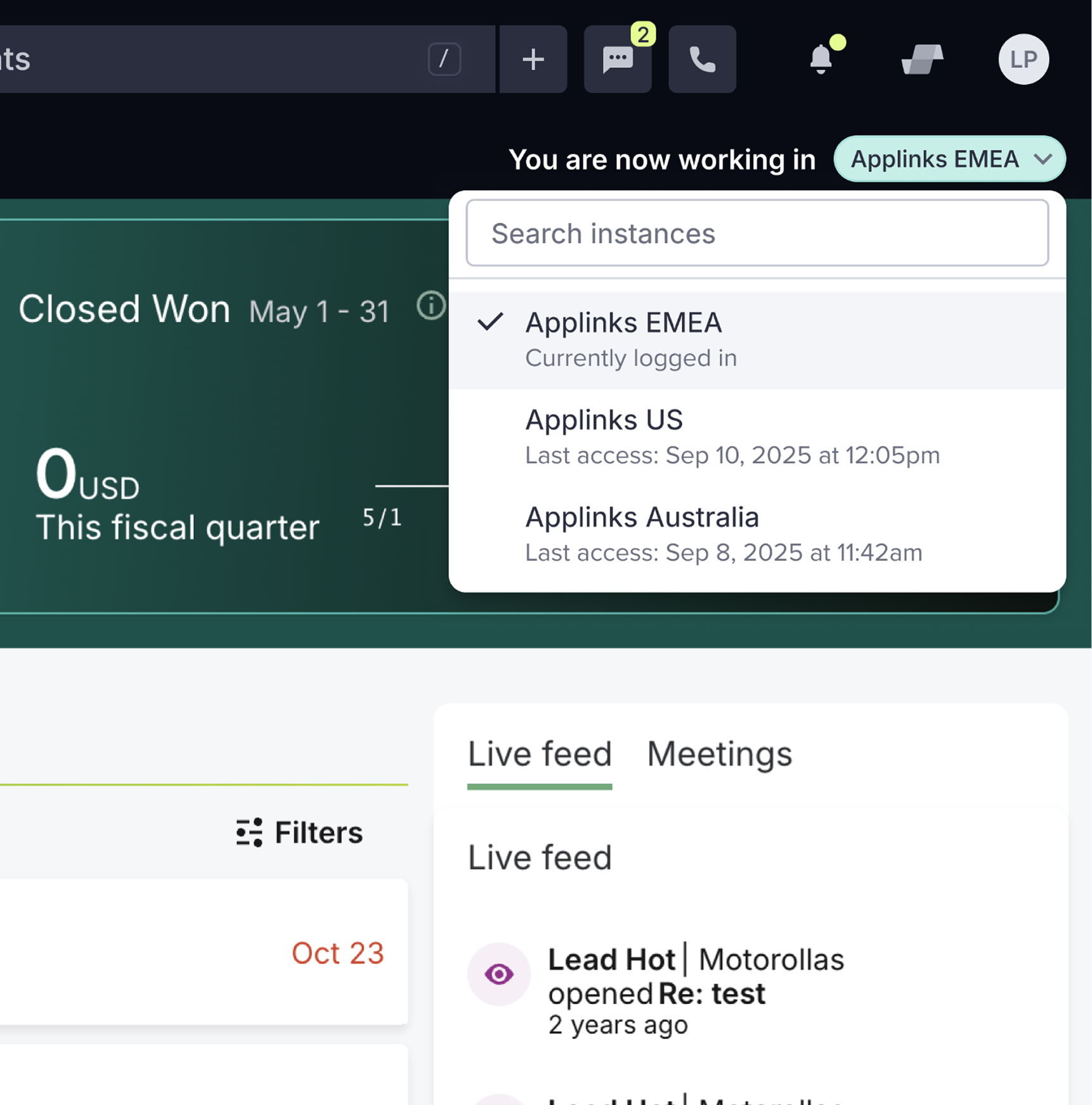Open the Lead Hot contact link

(x=611, y=959)
